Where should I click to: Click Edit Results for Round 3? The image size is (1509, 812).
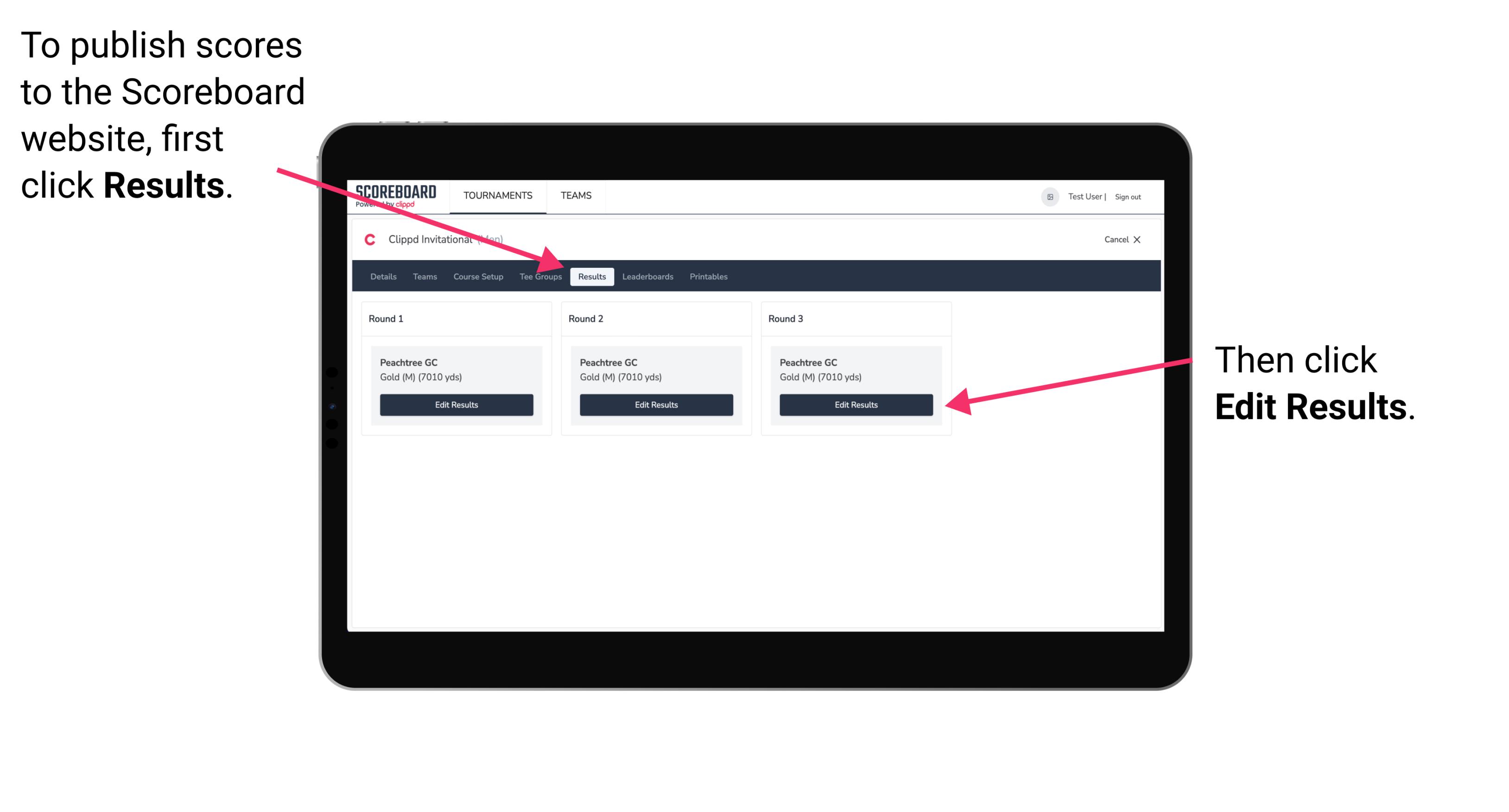coord(856,405)
